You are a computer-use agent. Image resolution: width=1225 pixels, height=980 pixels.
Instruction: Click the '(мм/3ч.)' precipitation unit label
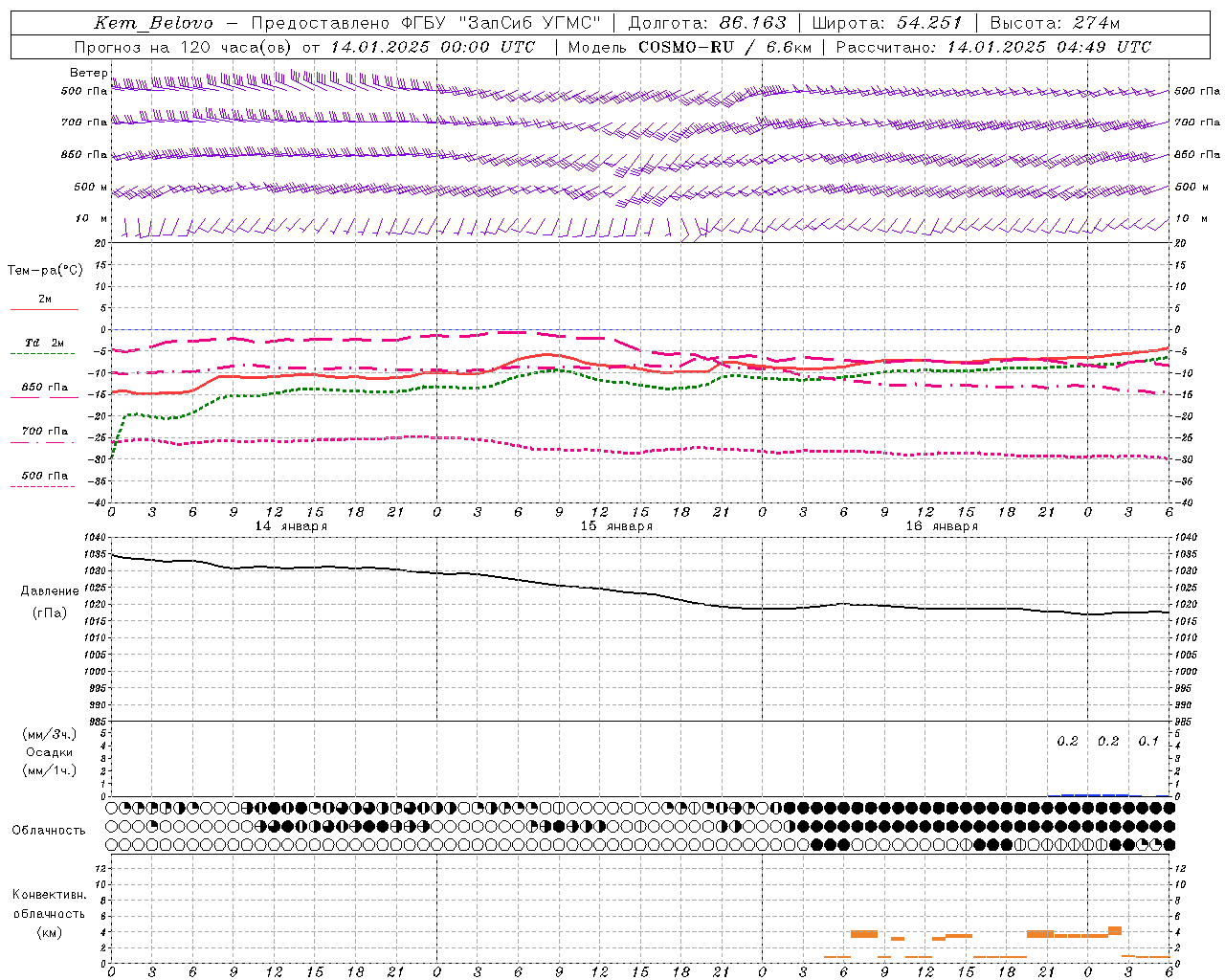(50, 734)
